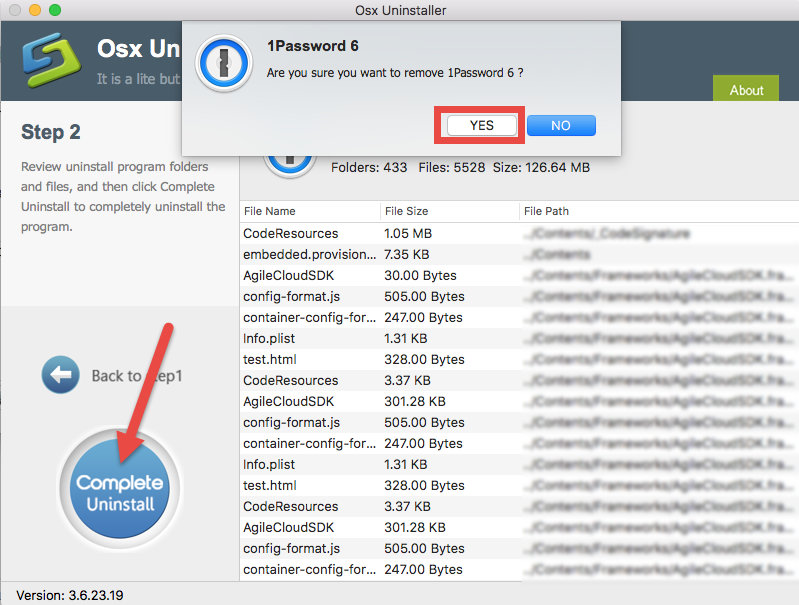
Task: Click the blue back arrow icon
Action: (x=61, y=375)
